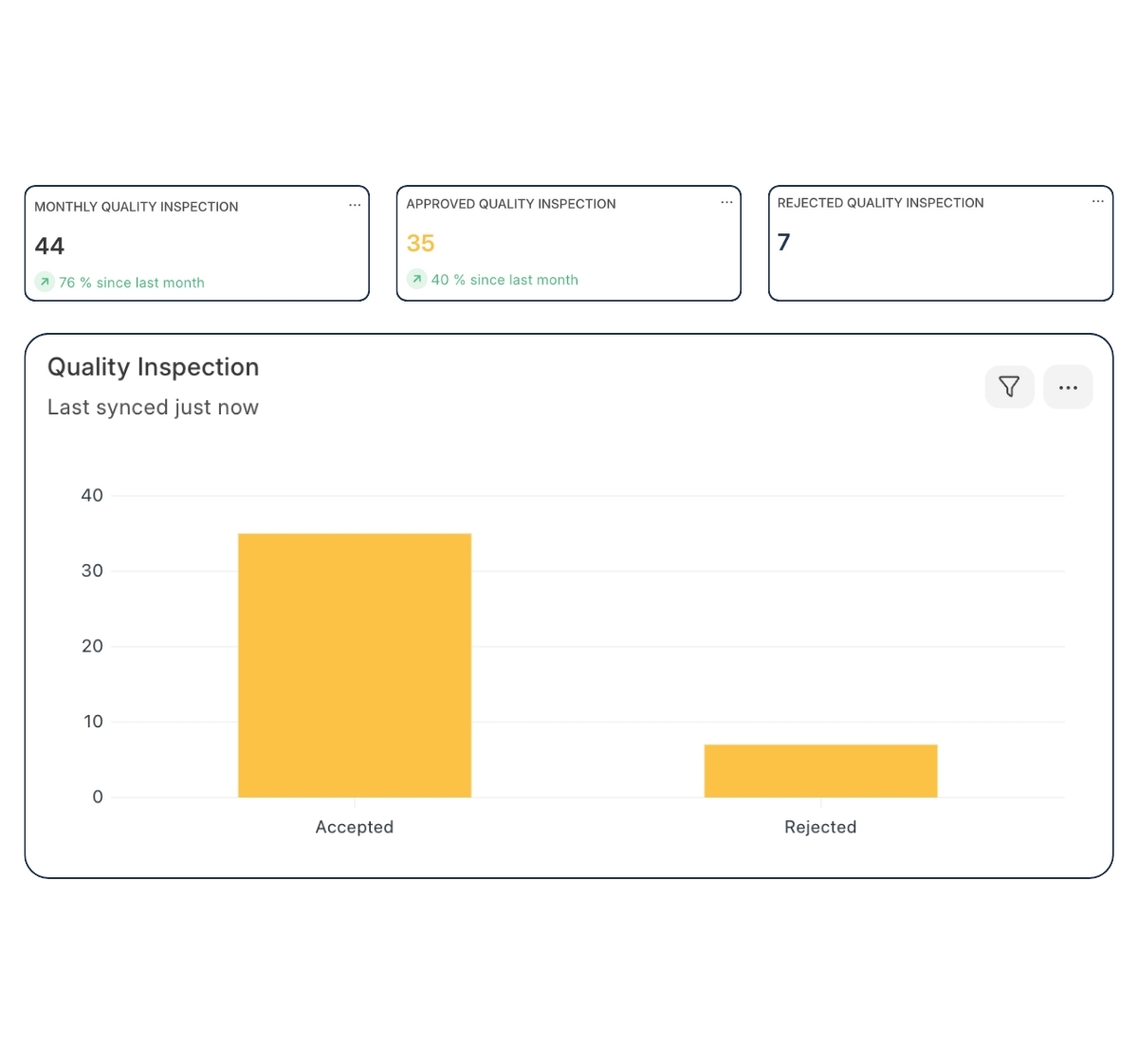Select the Rejected Quality Inspection card title
The image size is (1138, 1064).
(x=880, y=203)
